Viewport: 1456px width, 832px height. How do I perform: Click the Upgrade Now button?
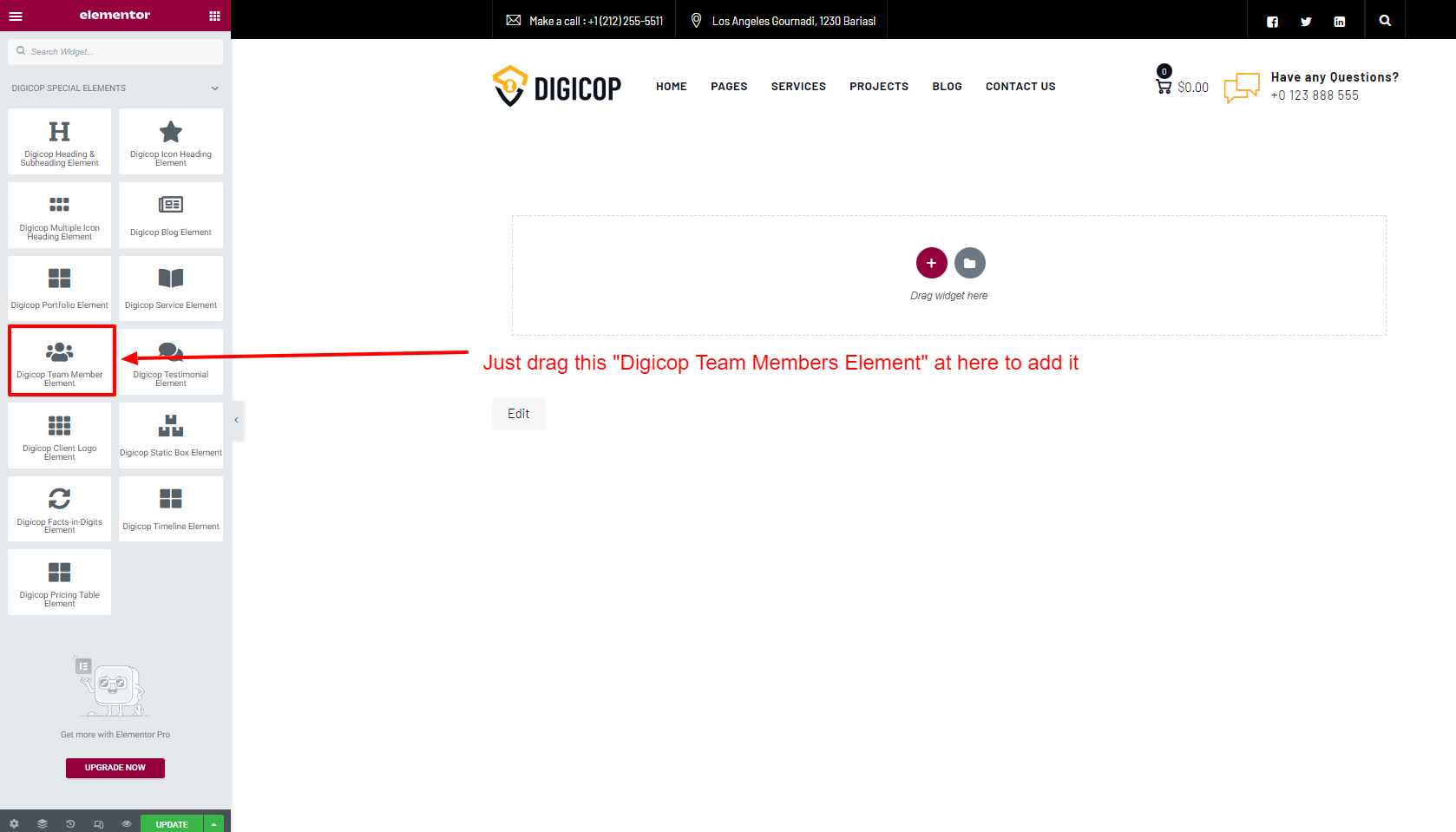point(115,768)
